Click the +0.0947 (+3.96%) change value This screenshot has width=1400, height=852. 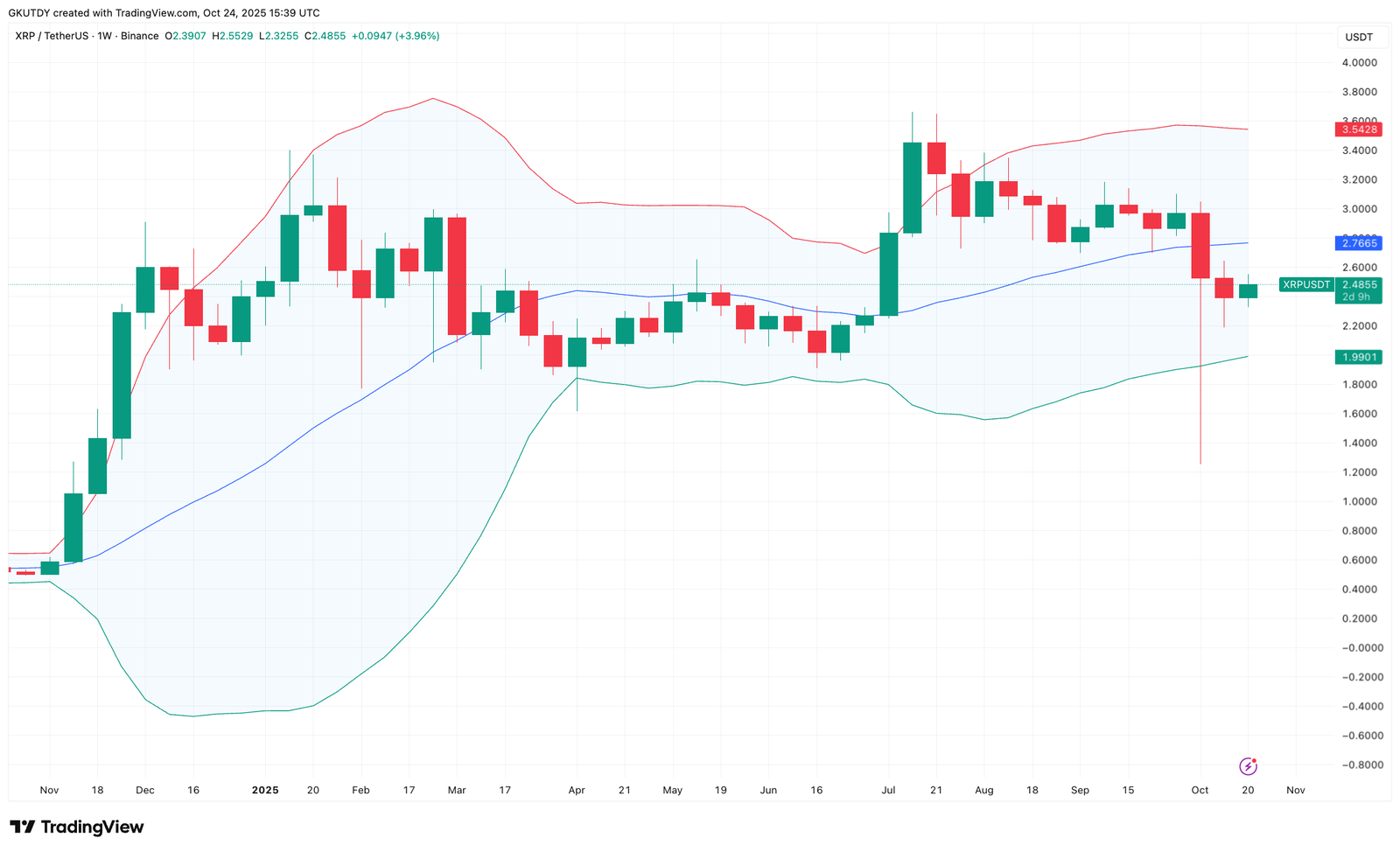pos(395,36)
